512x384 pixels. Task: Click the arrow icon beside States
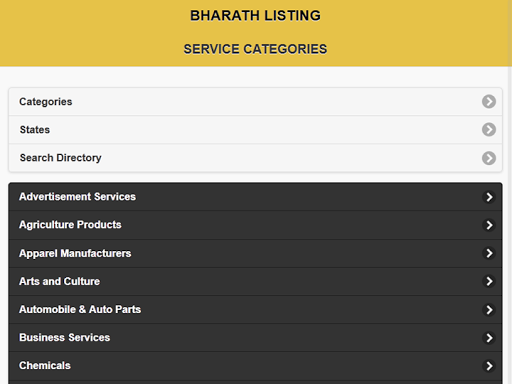click(x=489, y=130)
